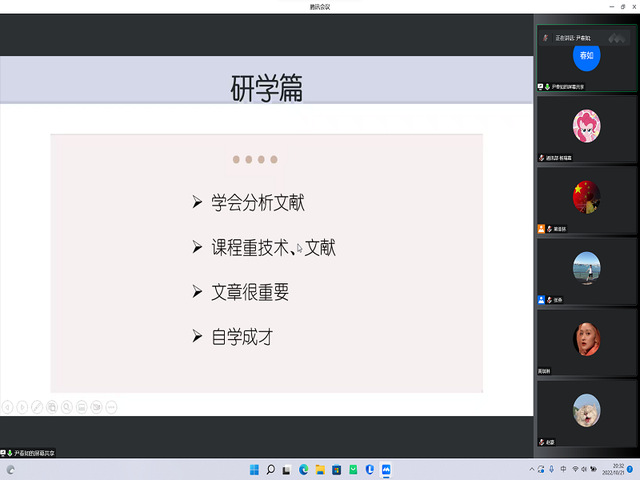This screenshot has width=640, height=480.
Task: Click the previous slide arrow in slideshow toolbar
Action: tap(7, 407)
